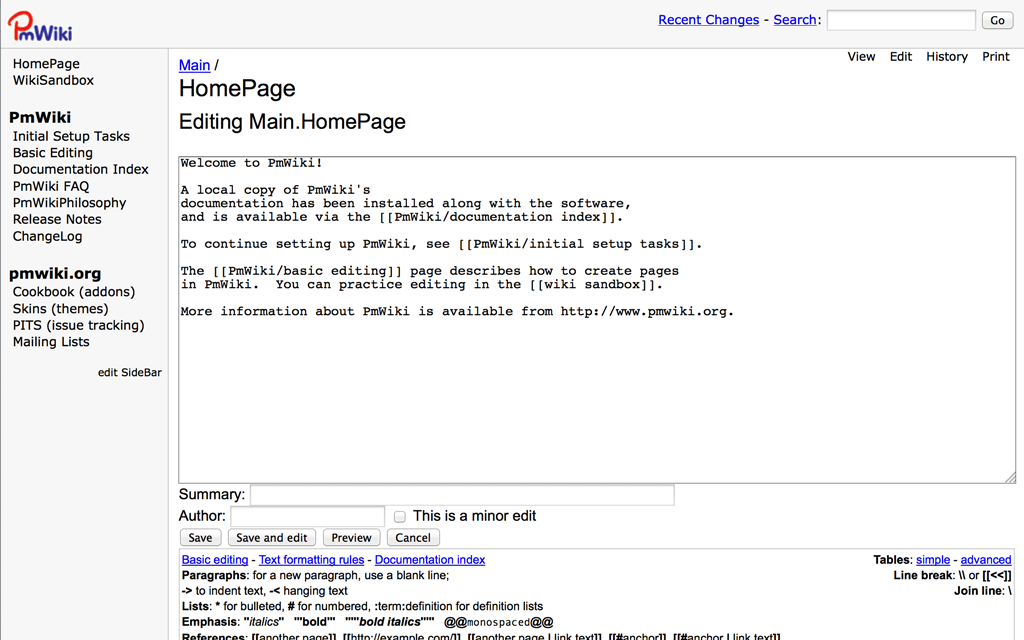Select the View page action
Viewport: 1024px width, 640px height.
coord(861,57)
